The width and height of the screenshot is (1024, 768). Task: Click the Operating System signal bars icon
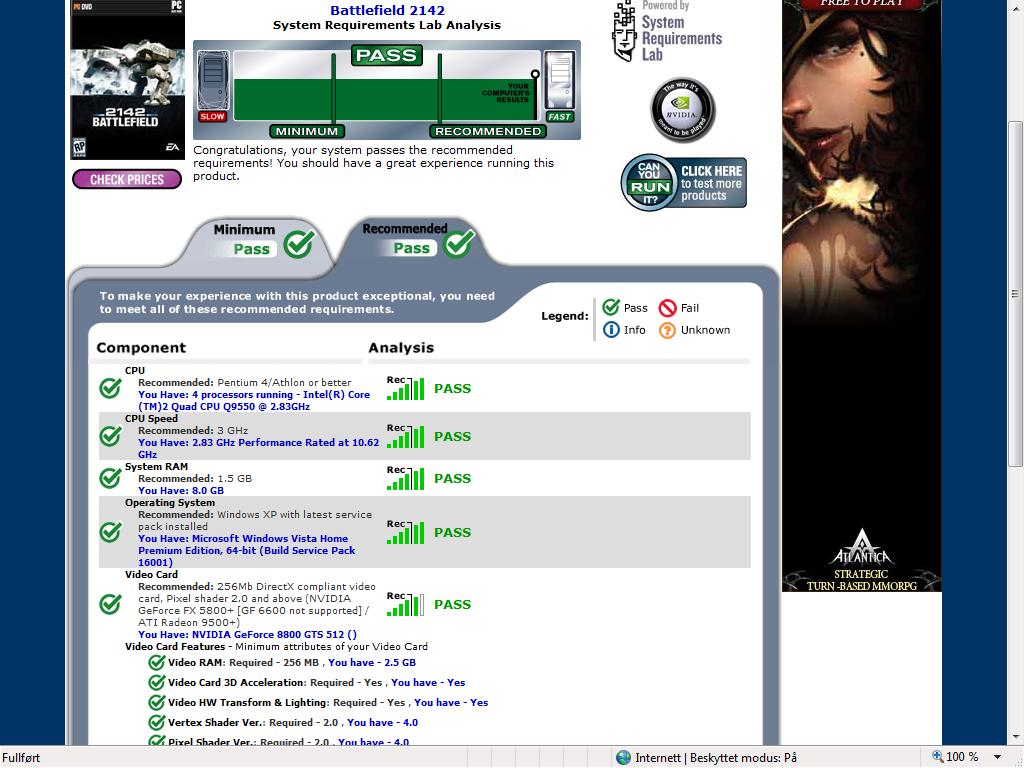coord(406,532)
